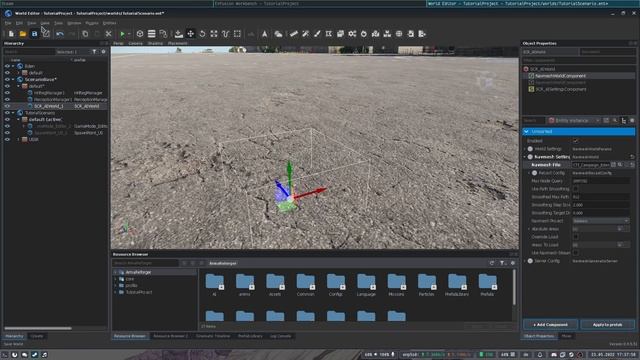This screenshot has width=640, height=360.
Task: Open Hierarchy panel settings gear icon
Action: point(103,52)
